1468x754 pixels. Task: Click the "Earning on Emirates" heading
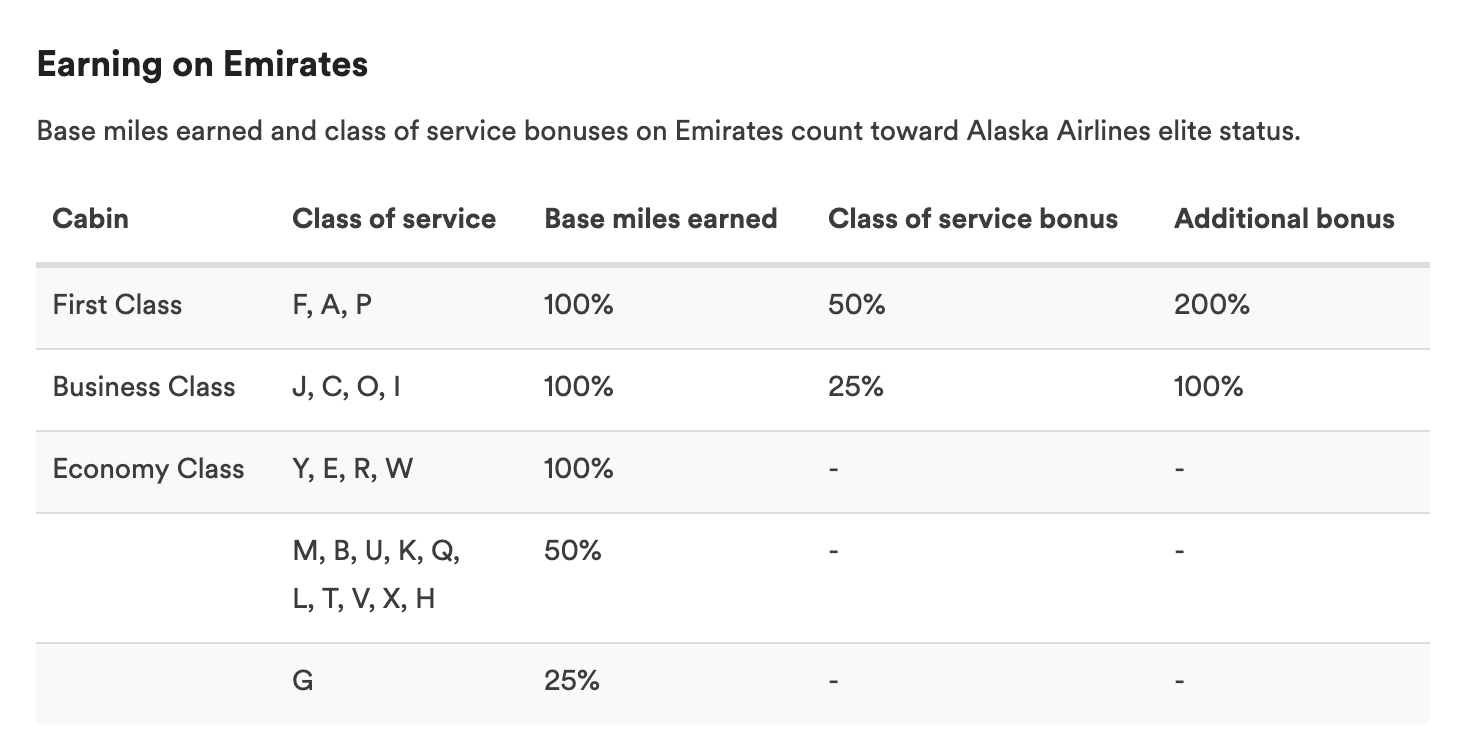202,65
